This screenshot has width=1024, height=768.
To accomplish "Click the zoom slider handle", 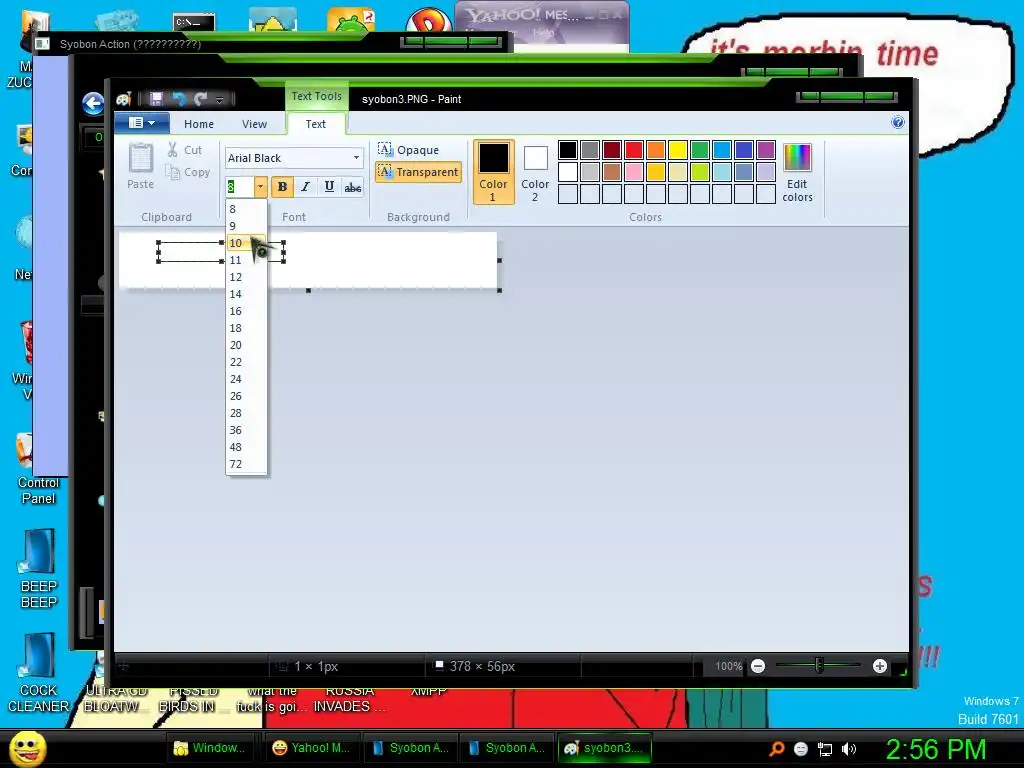I will 819,665.
